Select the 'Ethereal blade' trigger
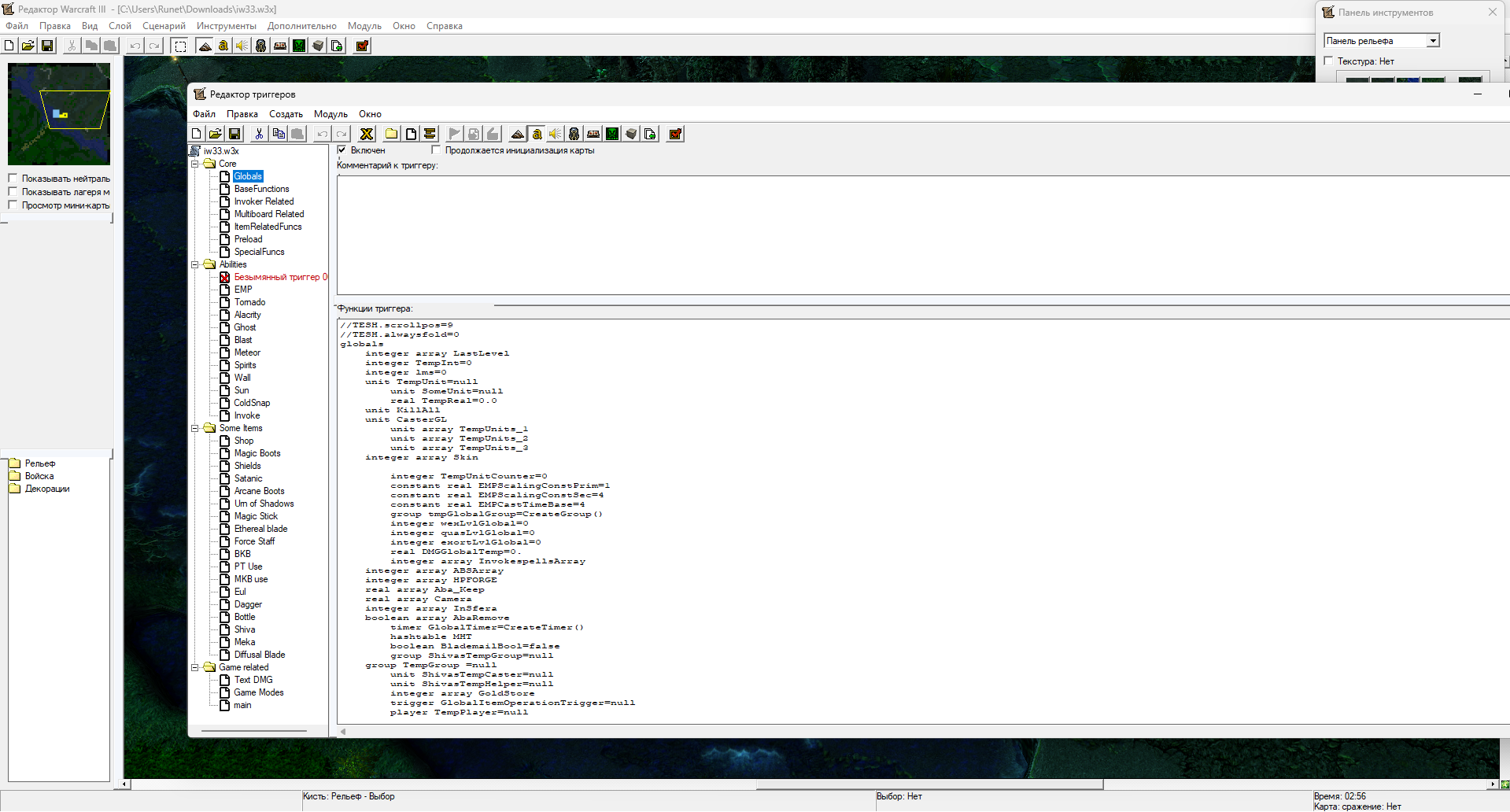Image resolution: width=1510 pixels, height=812 pixels. pyautogui.click(x=260, y=529)
